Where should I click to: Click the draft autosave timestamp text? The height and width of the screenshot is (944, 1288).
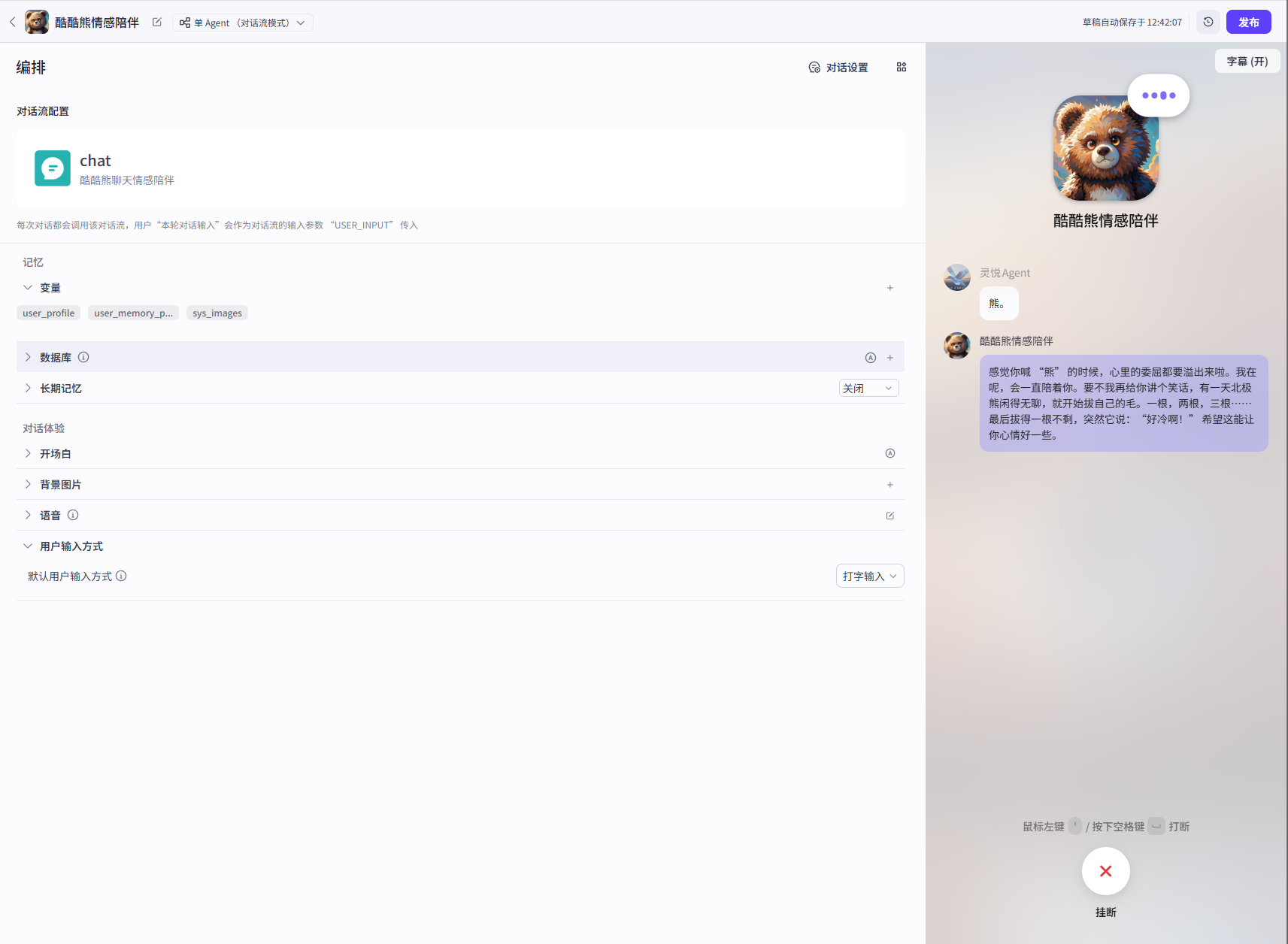click(1132, 23)
